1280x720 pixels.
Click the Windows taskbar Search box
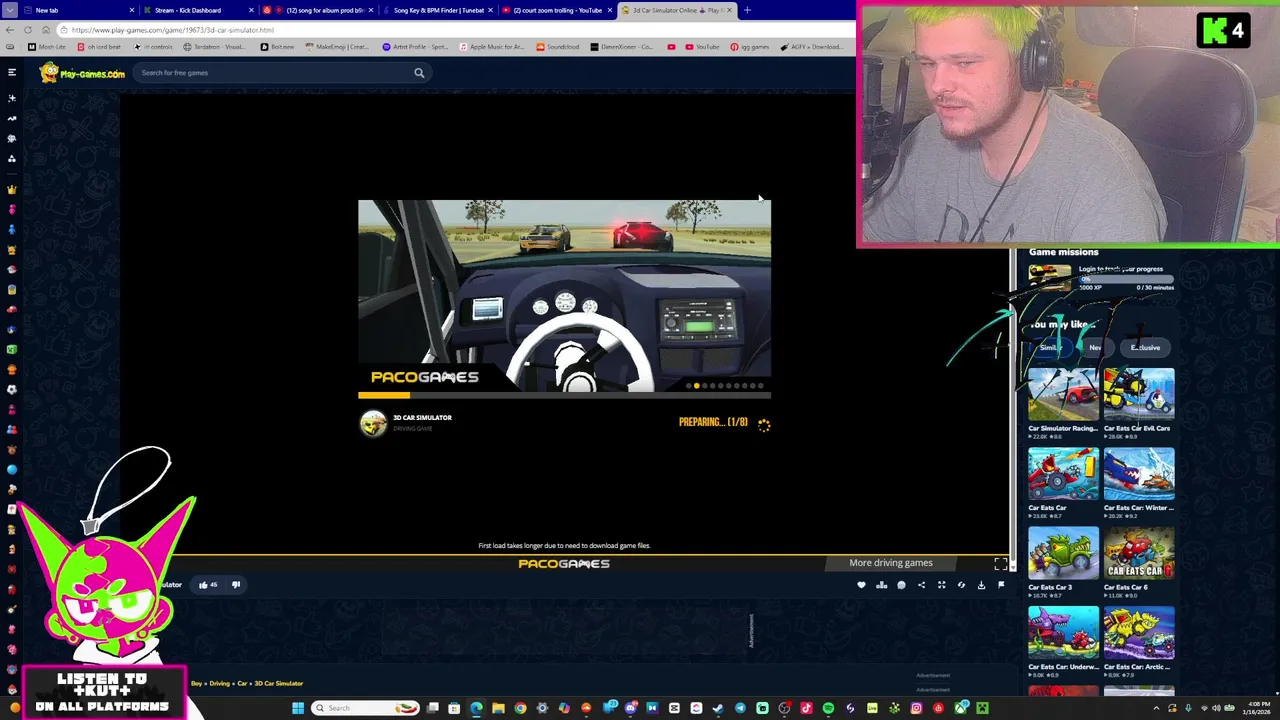pos(365,708)
